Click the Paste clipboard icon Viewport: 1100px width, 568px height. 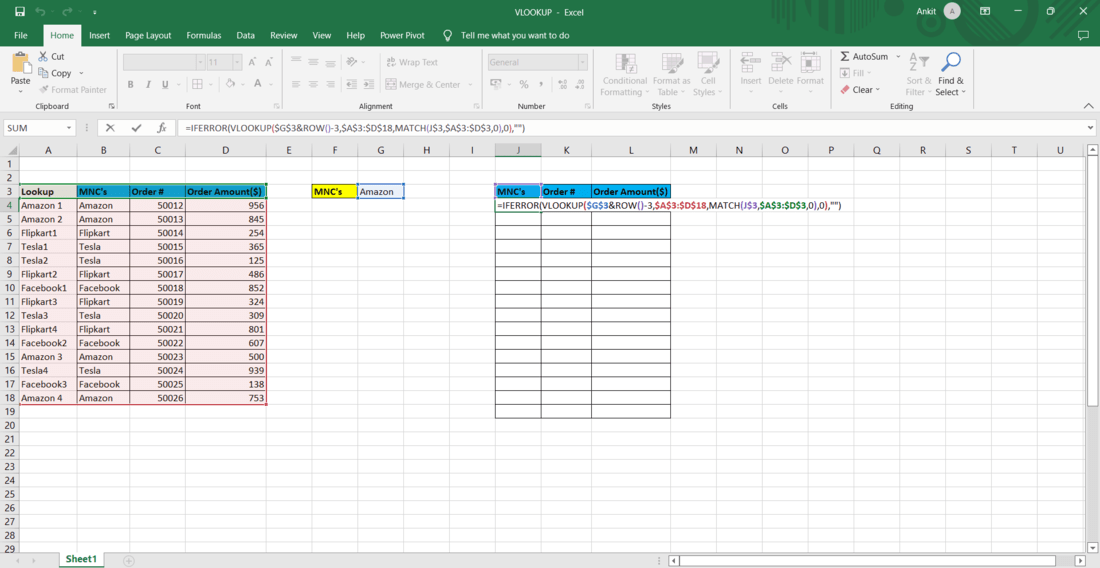(20, 64)
